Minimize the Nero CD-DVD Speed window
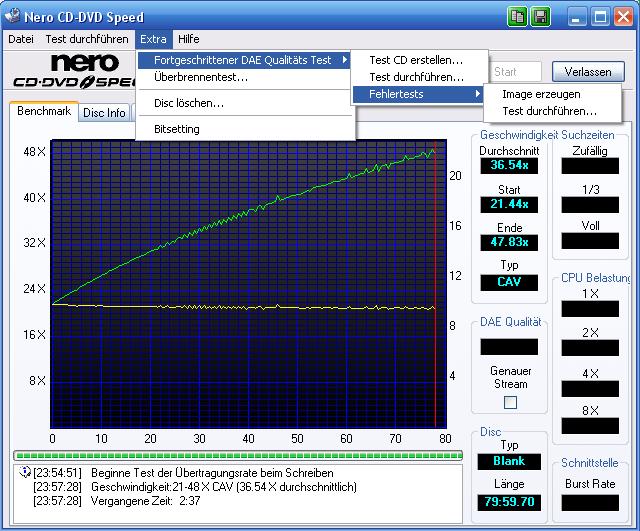Image resolution: width=640 pixels, height=531 pixels. 576,17
